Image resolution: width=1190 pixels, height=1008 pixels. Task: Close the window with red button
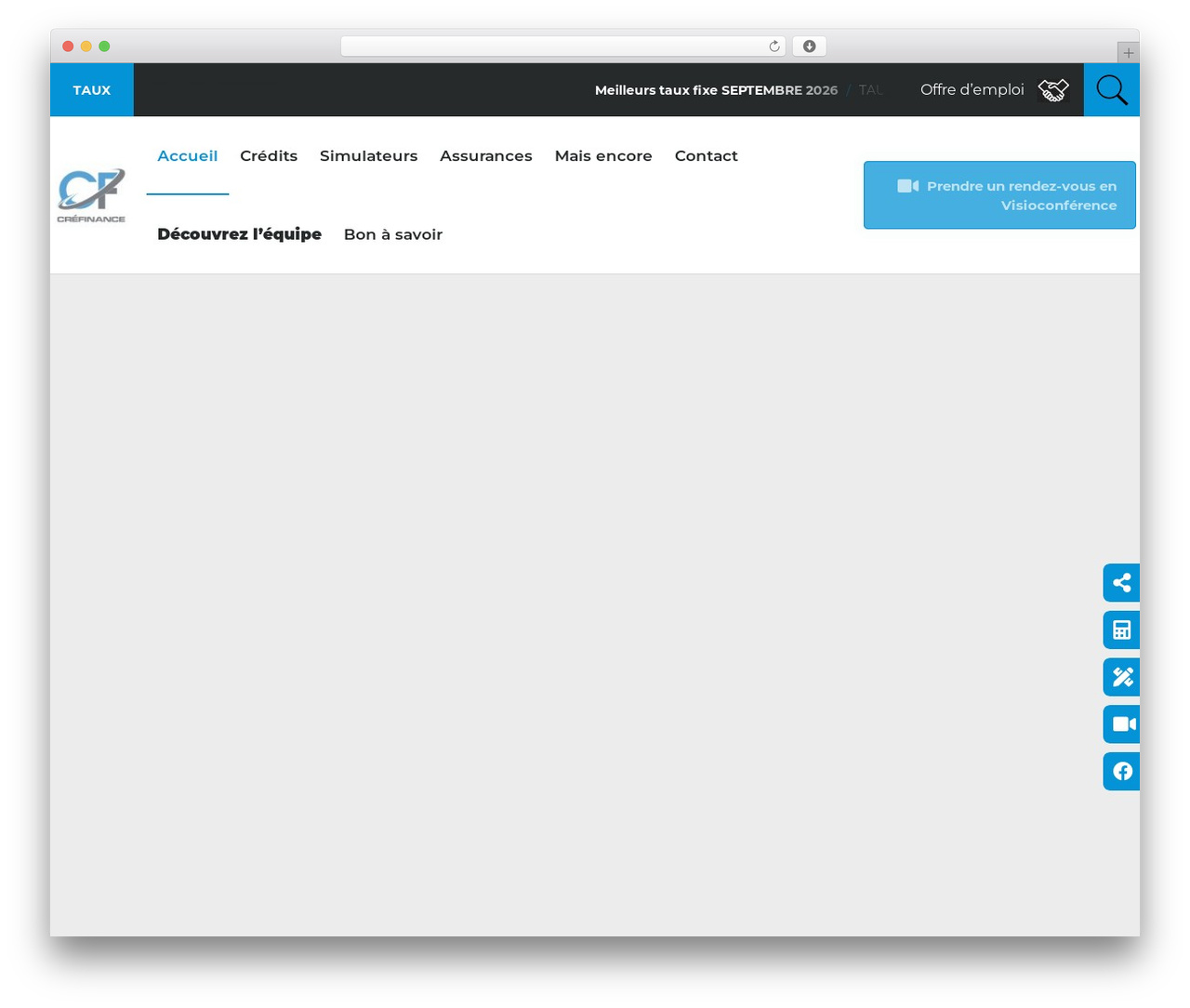coord(68,46)
